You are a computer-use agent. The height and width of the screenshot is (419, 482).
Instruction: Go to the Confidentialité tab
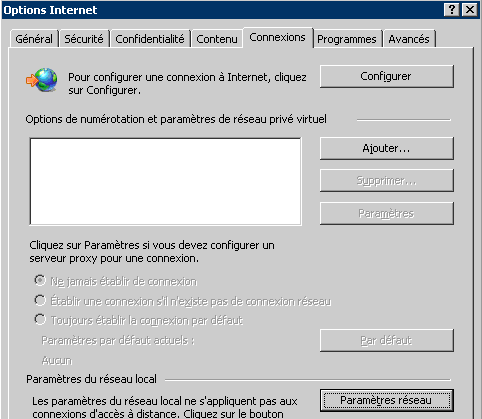[x=150, y=39]
